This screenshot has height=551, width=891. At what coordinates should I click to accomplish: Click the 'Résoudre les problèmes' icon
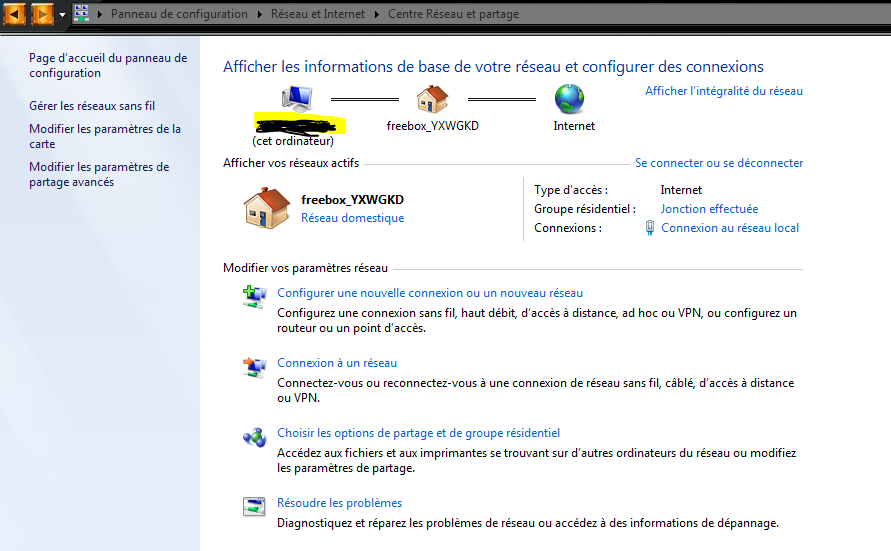click(255, 506)
